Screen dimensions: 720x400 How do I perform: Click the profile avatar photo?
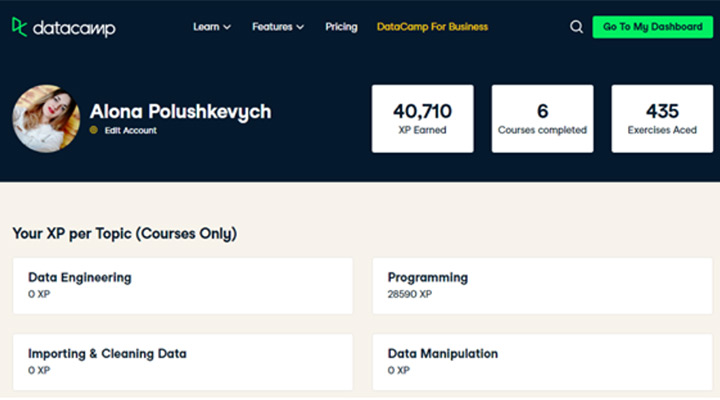45,118
